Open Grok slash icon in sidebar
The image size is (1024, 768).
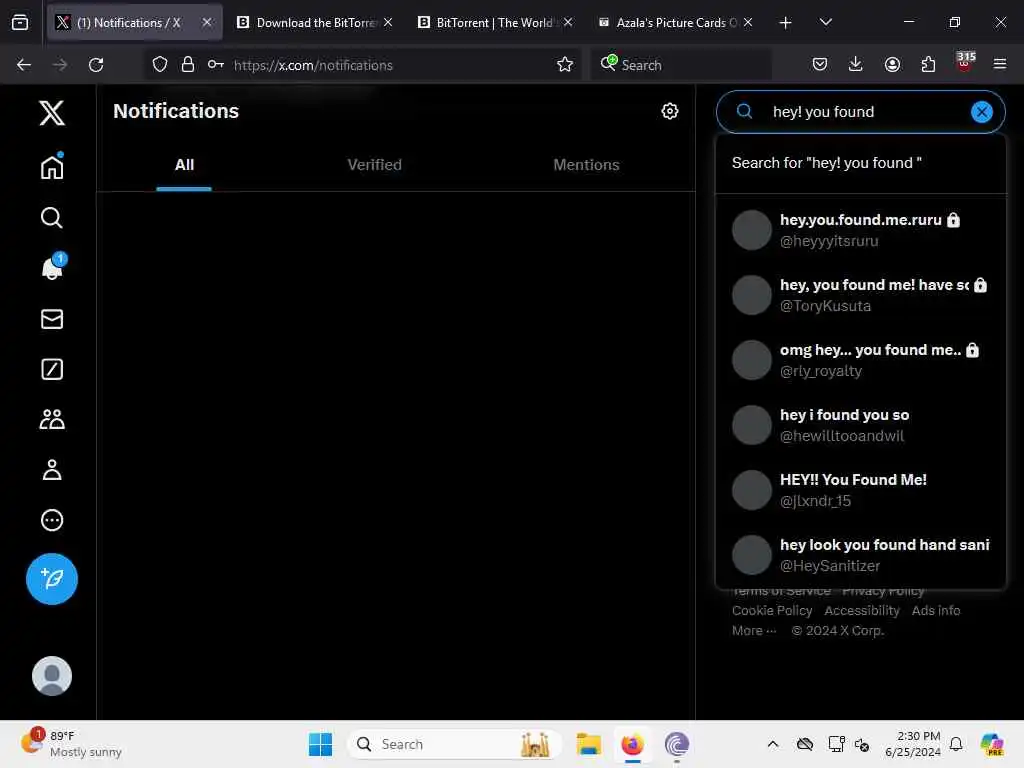[x=52, y=369]
